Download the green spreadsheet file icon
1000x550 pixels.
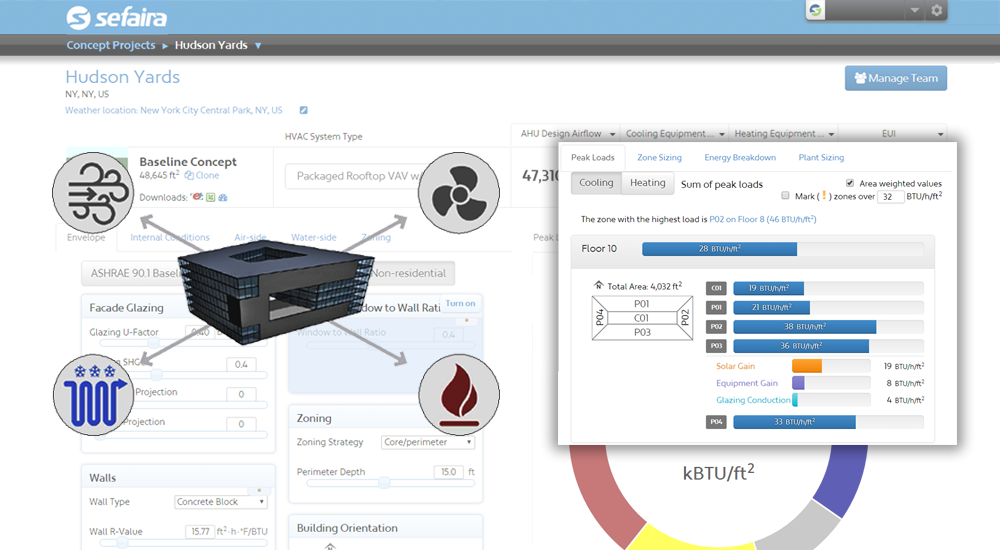210,197
